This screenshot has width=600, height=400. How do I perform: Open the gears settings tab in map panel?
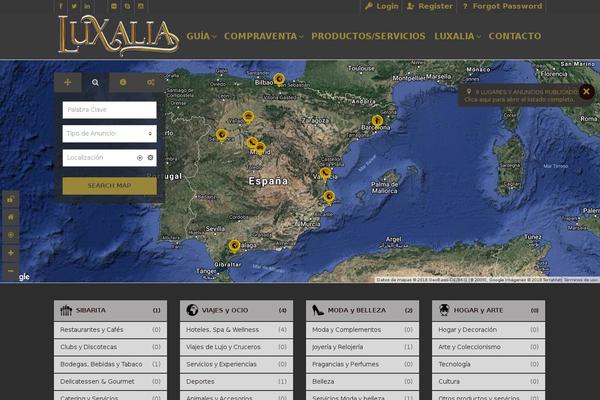click(x=151, y=82)
